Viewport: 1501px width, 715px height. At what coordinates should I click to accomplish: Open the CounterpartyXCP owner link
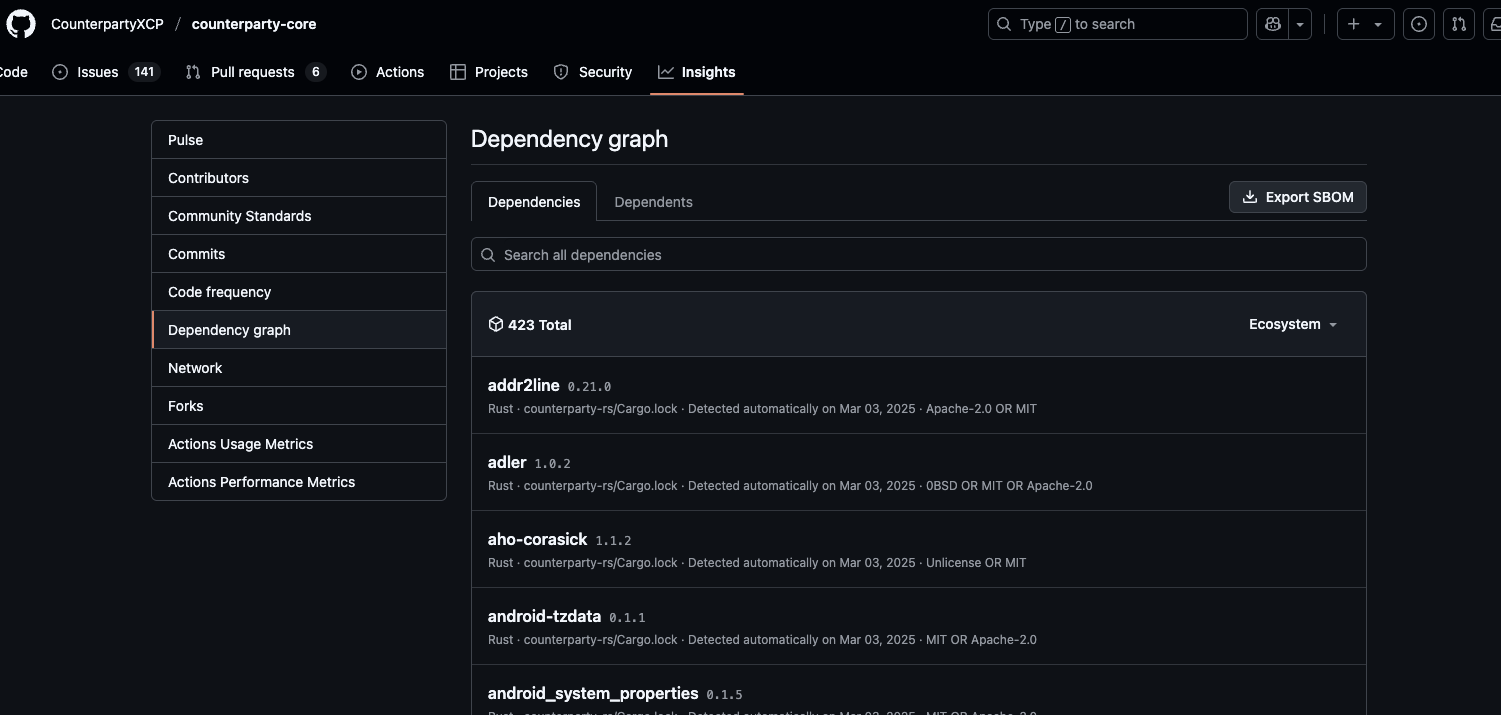pyautogui.click(x=107, y=24)
